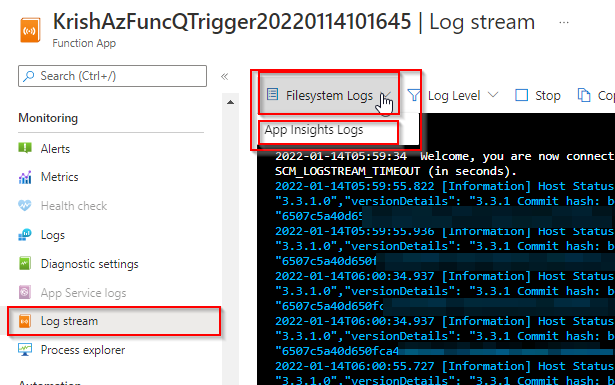Viewport: 615px width, 385px height.
Task: Click the Process explorer monitor icon
Action: click(x=25, y=350)
